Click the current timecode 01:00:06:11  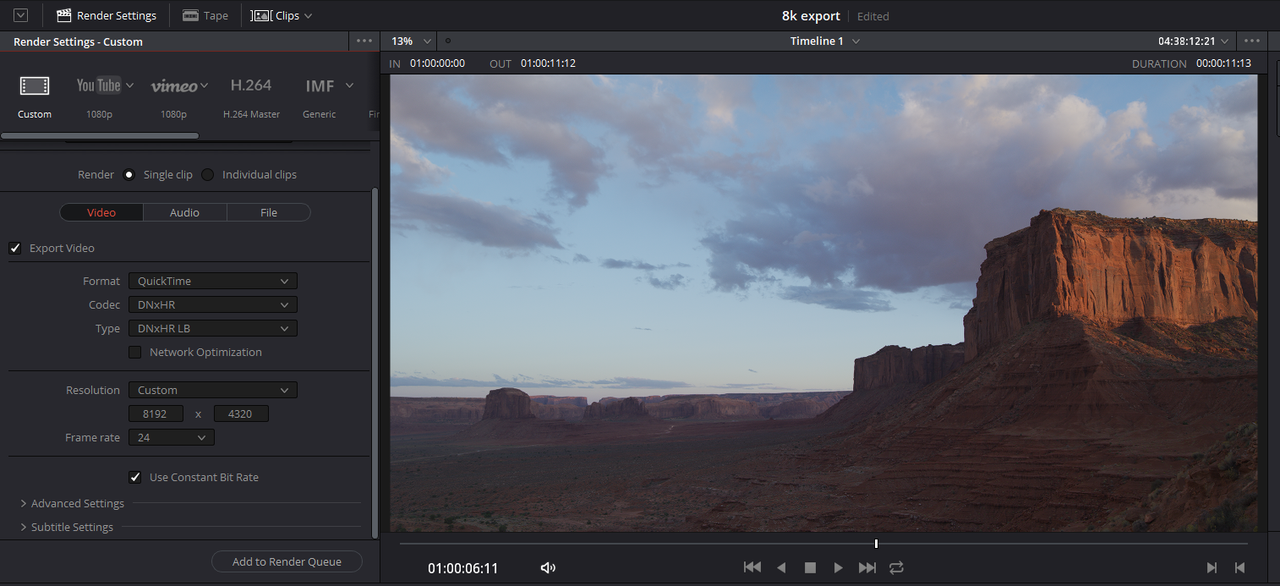[x=463, y=568]
